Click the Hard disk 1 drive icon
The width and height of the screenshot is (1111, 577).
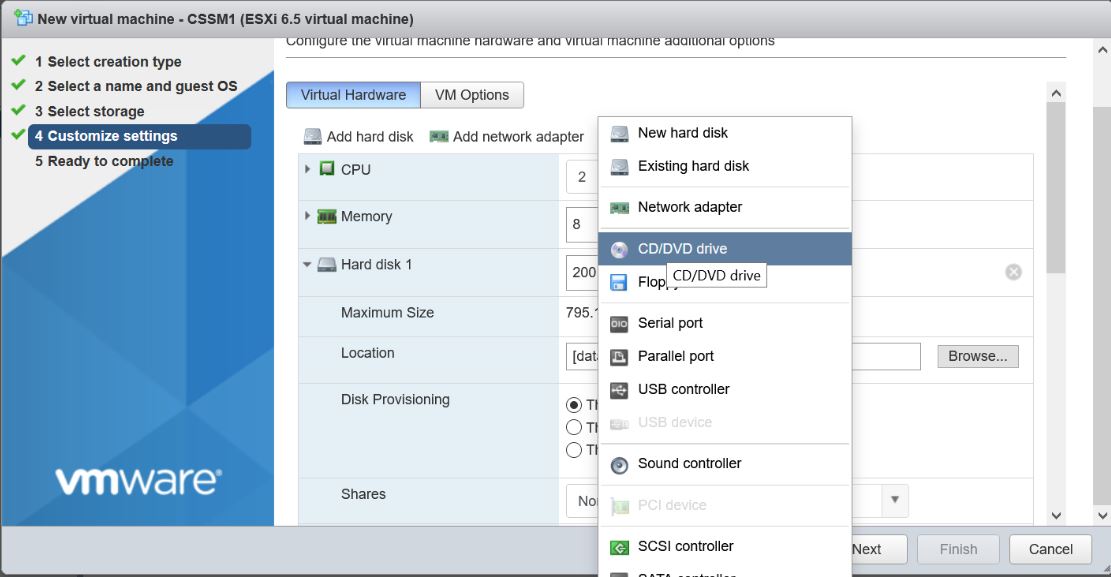(327, 264)
